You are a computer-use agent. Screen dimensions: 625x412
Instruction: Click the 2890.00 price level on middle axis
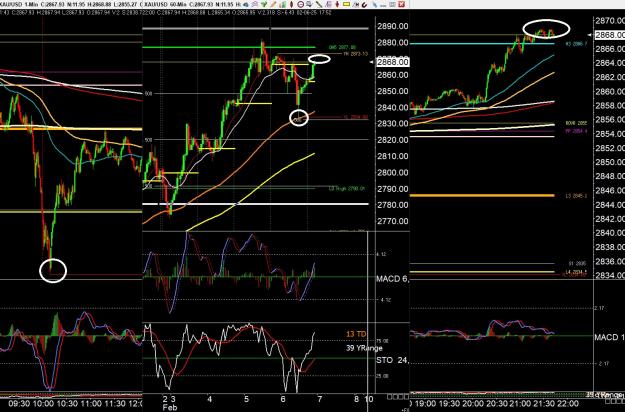pyautogui.click(x=393, y=26)
